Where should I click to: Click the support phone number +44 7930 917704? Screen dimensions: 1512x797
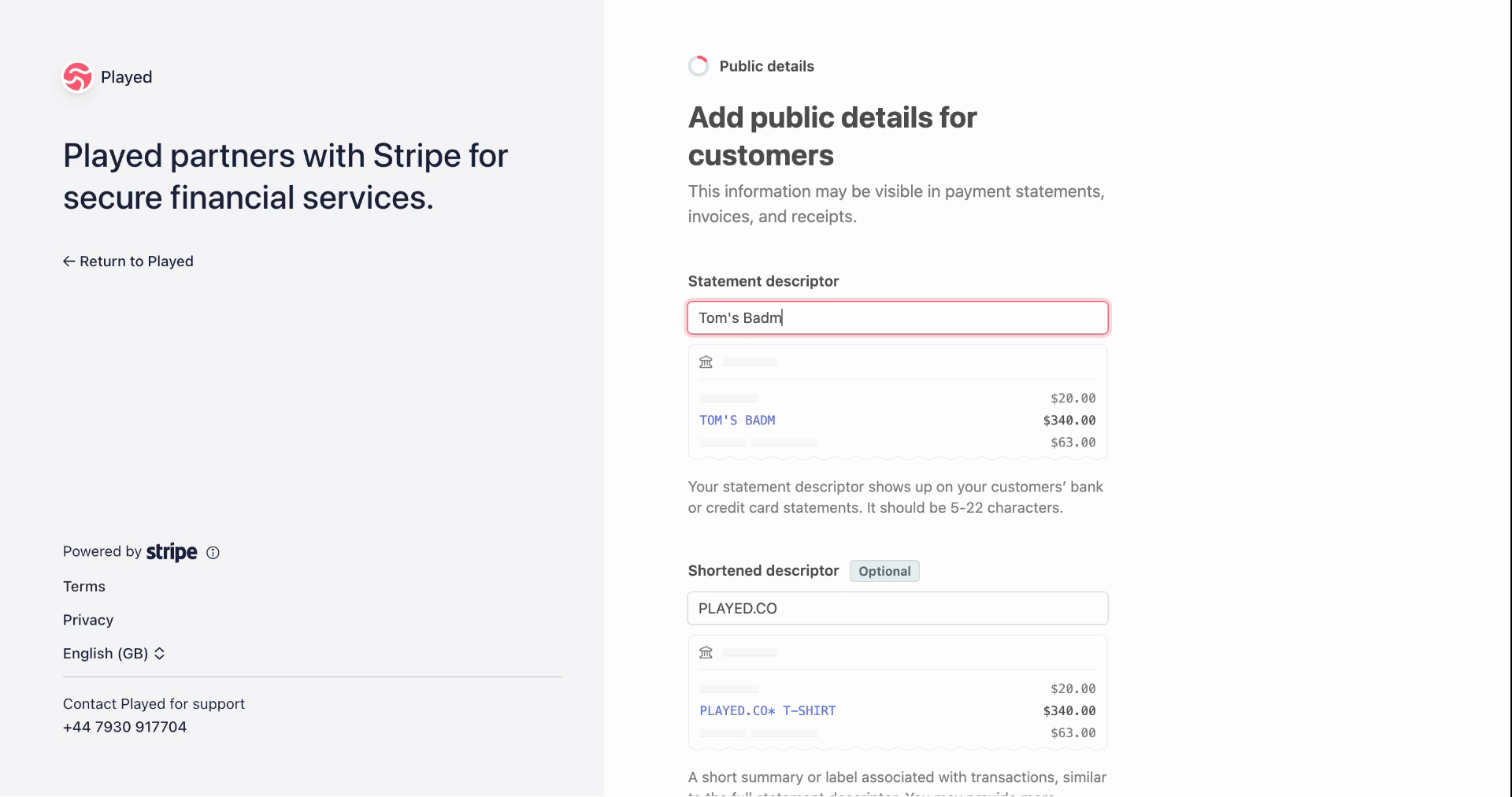[125, 728]
